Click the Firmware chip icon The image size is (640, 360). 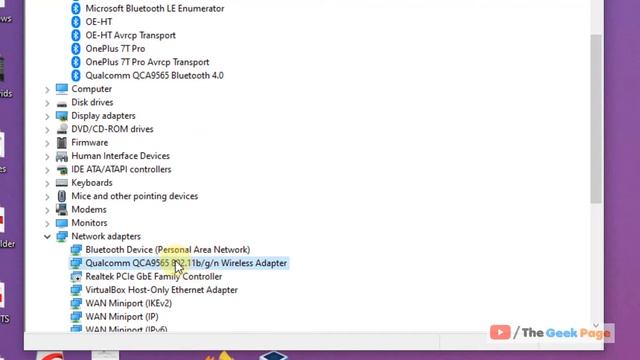[x=62, y=142]
